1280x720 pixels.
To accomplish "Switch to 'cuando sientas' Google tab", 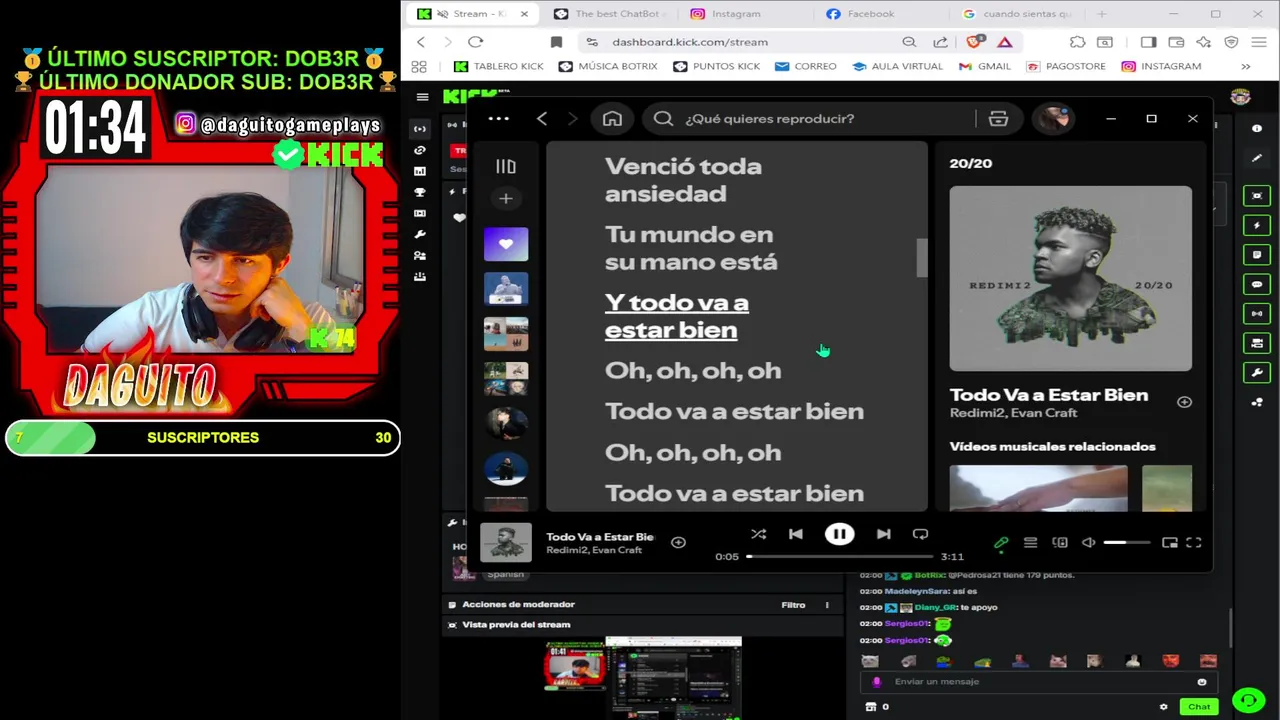I will (x=1016, y=14).
